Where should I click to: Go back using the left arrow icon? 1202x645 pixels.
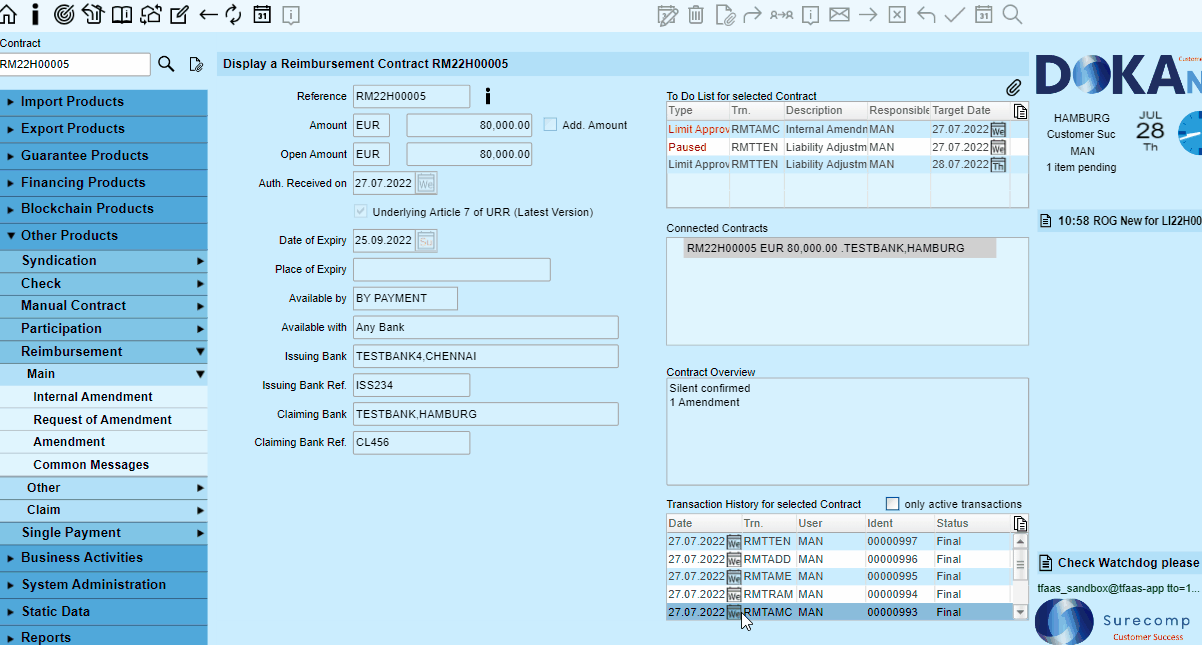click(x=208, y=14)
